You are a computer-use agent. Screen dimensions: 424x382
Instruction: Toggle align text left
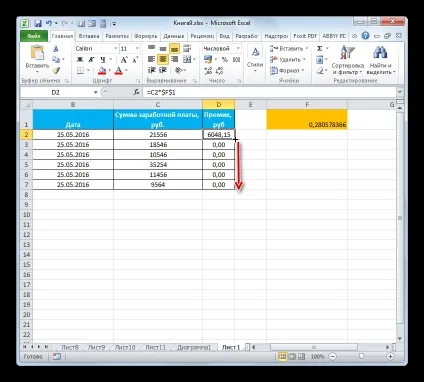coord(152,60)
